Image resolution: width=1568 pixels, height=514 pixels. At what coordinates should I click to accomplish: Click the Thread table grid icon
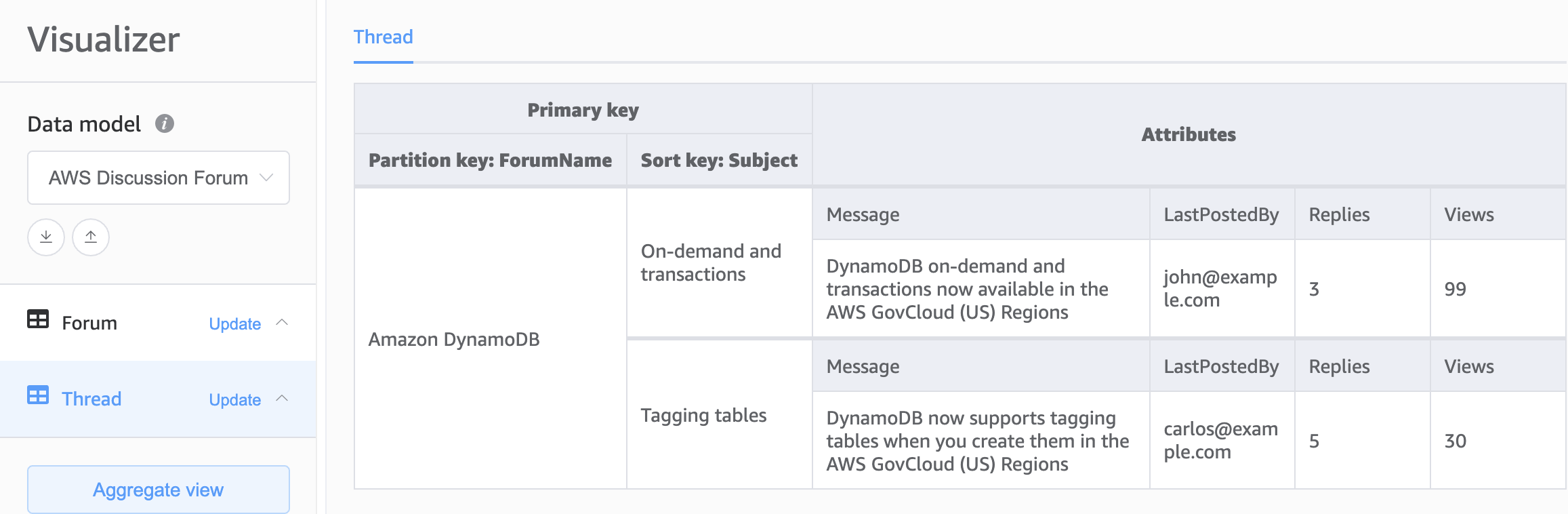[38, 395]
